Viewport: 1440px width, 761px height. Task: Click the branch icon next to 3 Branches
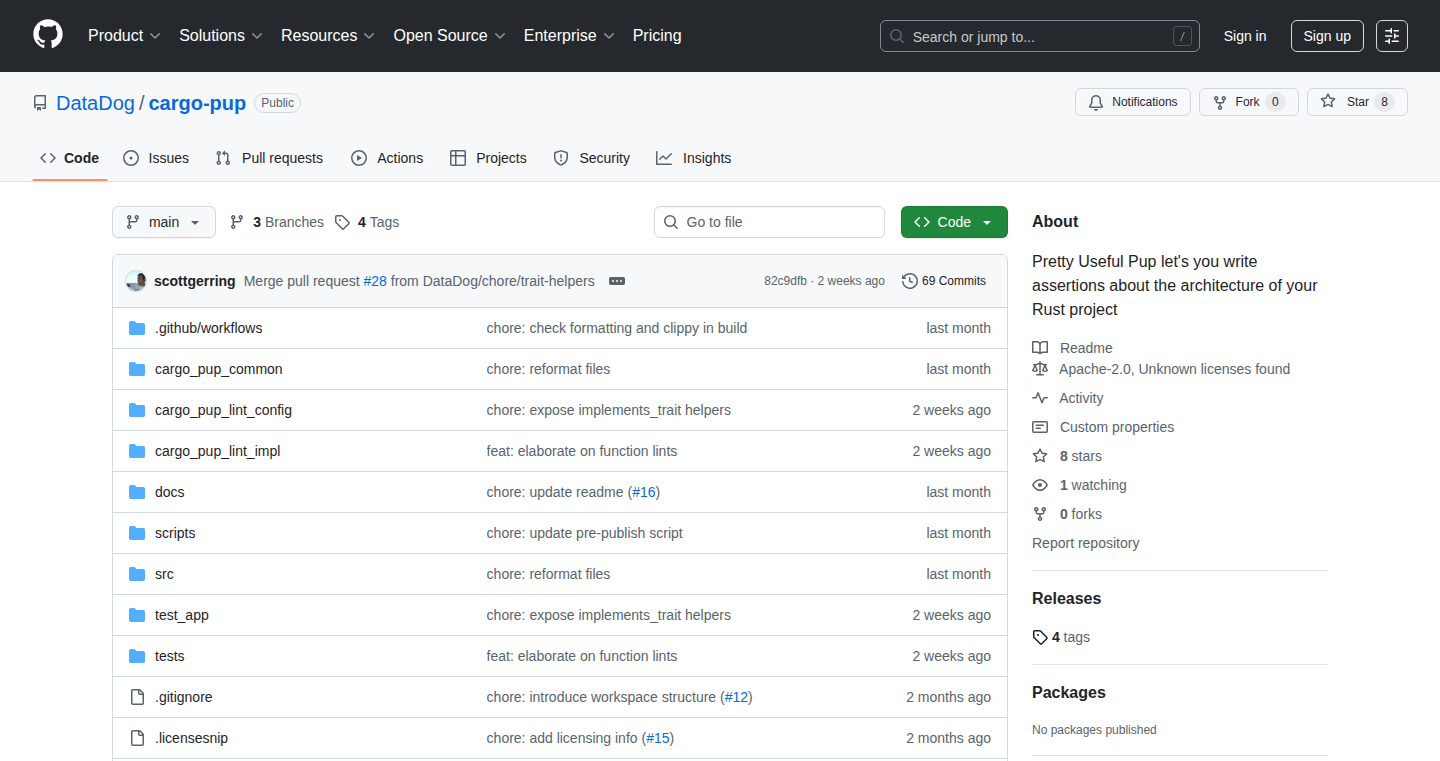point(237,222)
